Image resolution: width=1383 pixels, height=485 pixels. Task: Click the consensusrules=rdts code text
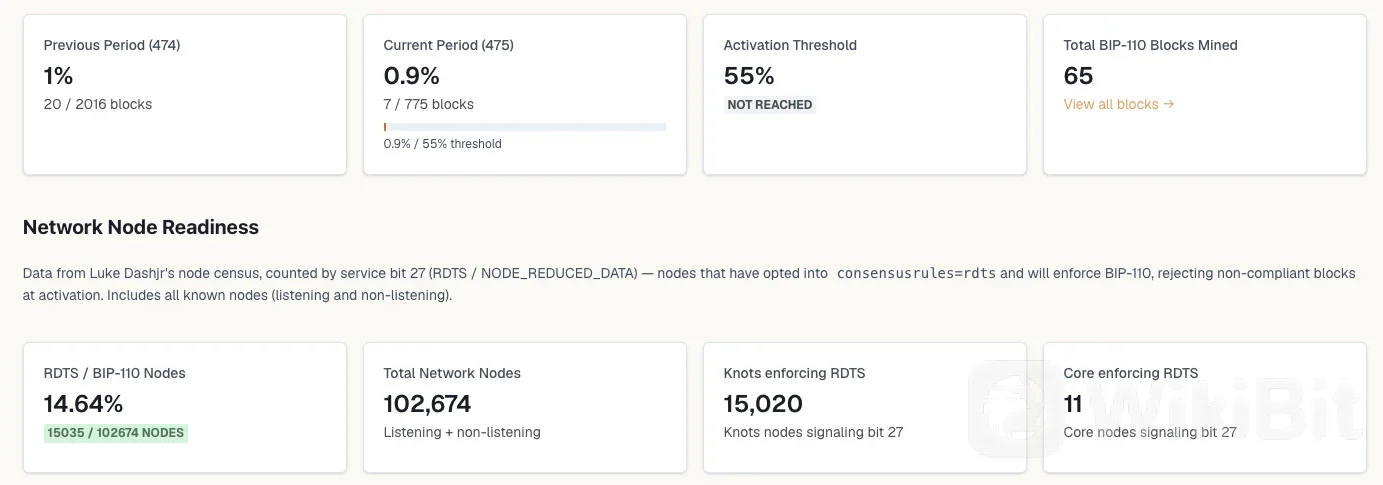[916, 273]
